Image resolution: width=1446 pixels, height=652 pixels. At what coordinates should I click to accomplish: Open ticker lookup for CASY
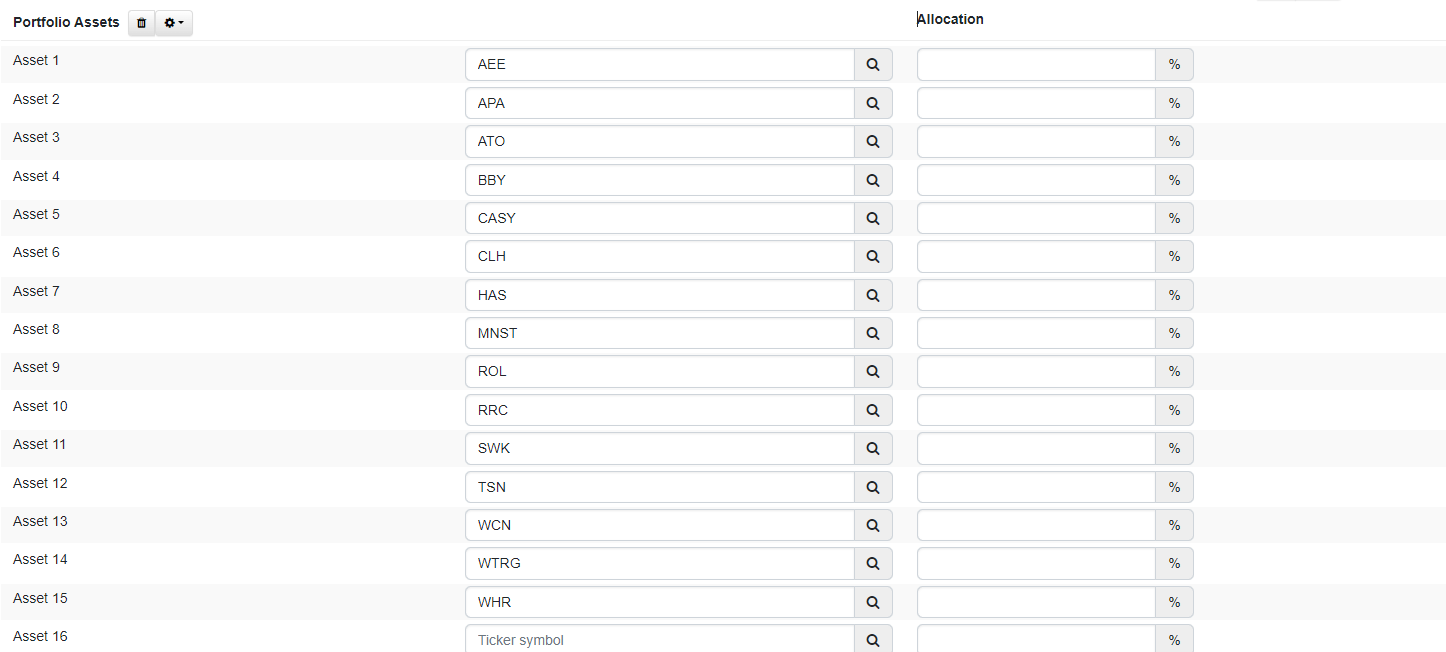[x=873, y=218]
